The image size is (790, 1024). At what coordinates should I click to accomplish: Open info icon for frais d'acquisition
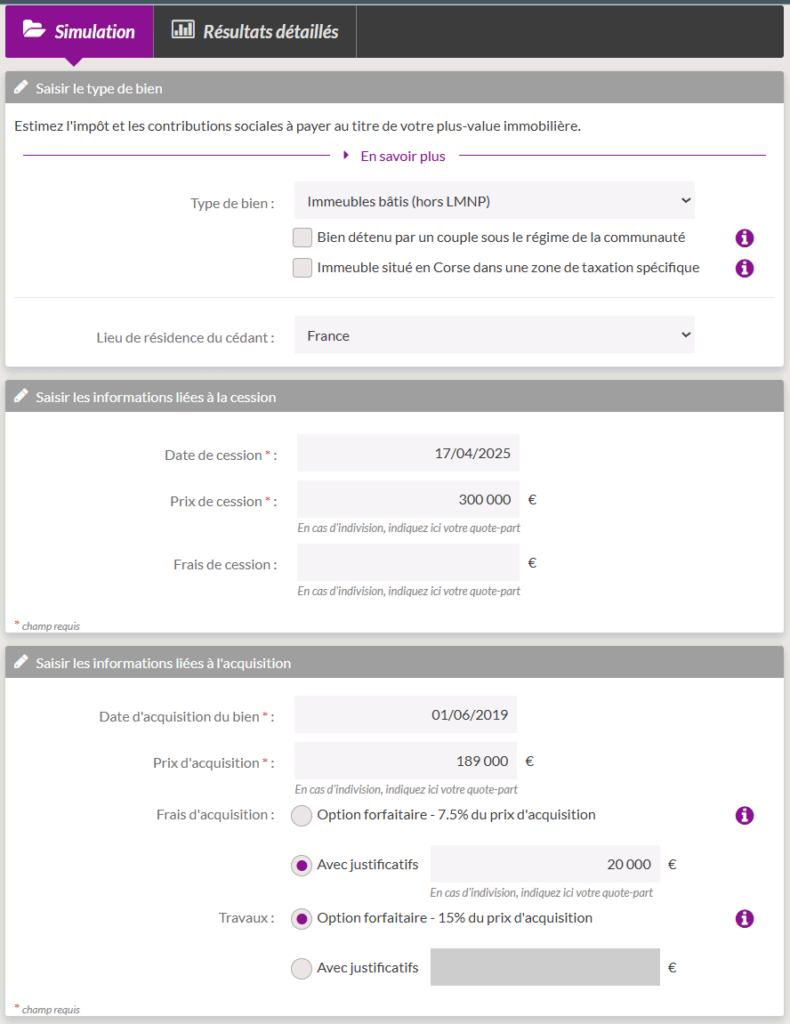pyautogui.click(x=744, y=816)
